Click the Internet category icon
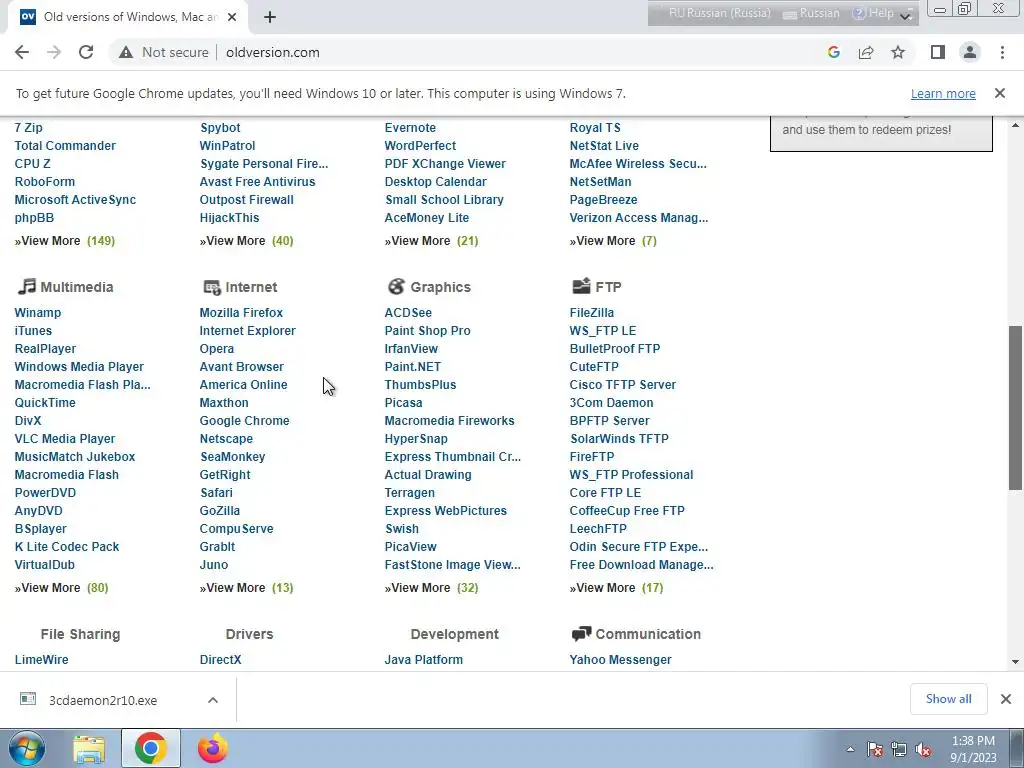1024x768 pixels. pyautogui.click(x=212, y=287)
